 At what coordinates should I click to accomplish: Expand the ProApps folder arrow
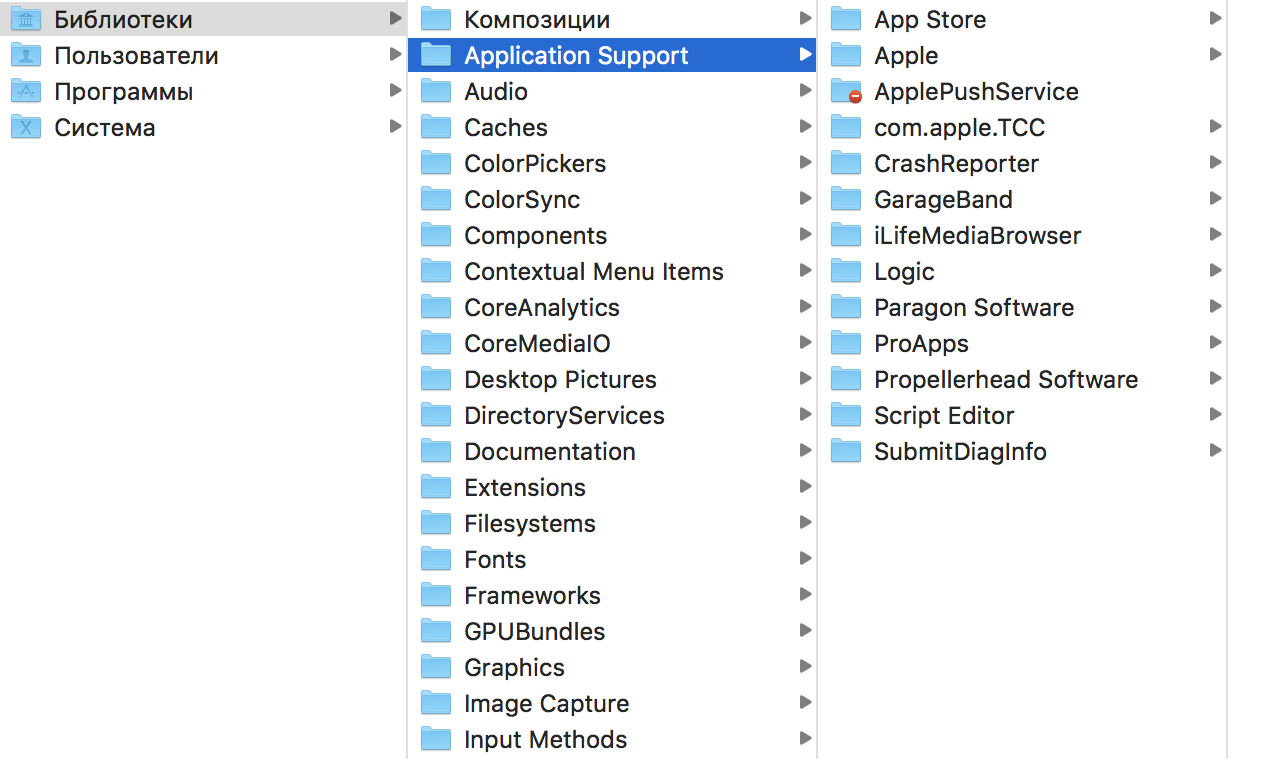(1215, 343)
